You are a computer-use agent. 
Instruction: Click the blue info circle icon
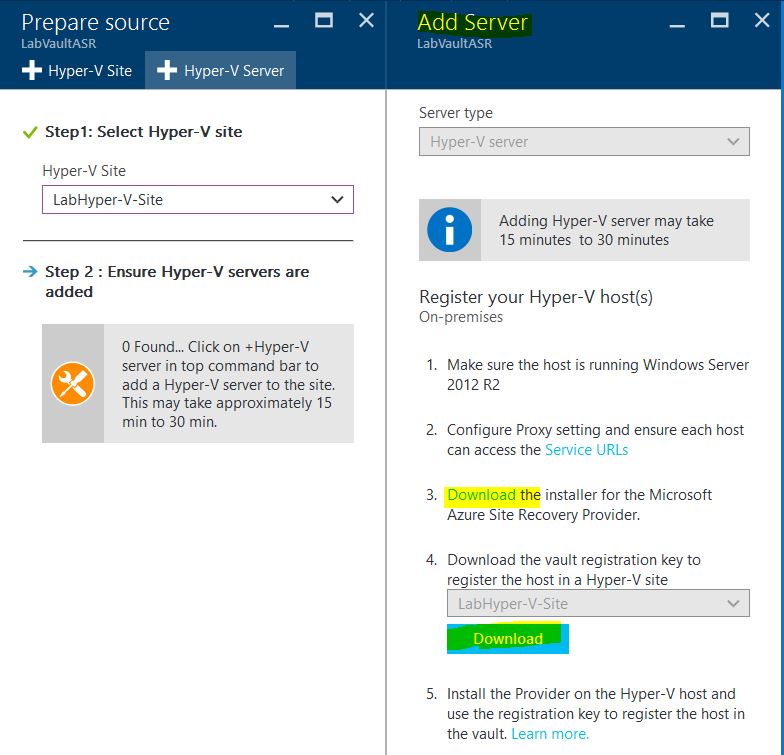pos(449,231)
